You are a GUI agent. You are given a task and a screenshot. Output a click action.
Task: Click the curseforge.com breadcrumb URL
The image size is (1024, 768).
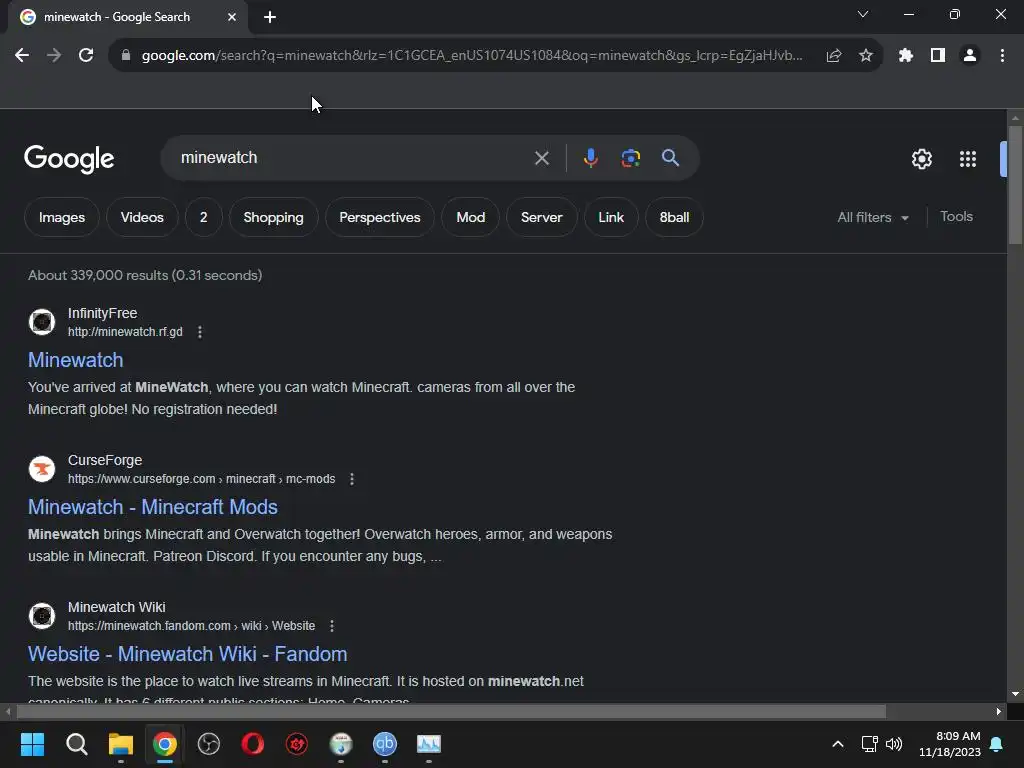(x=201, y=479)
